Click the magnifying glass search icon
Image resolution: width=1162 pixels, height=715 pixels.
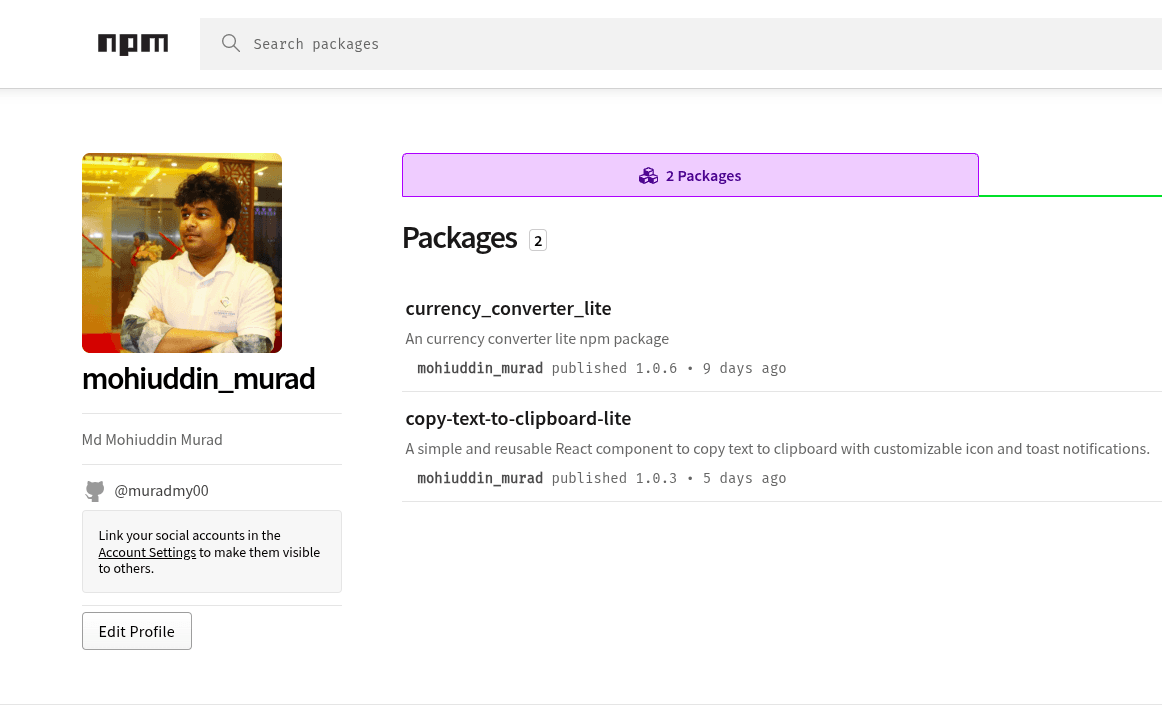231,43
